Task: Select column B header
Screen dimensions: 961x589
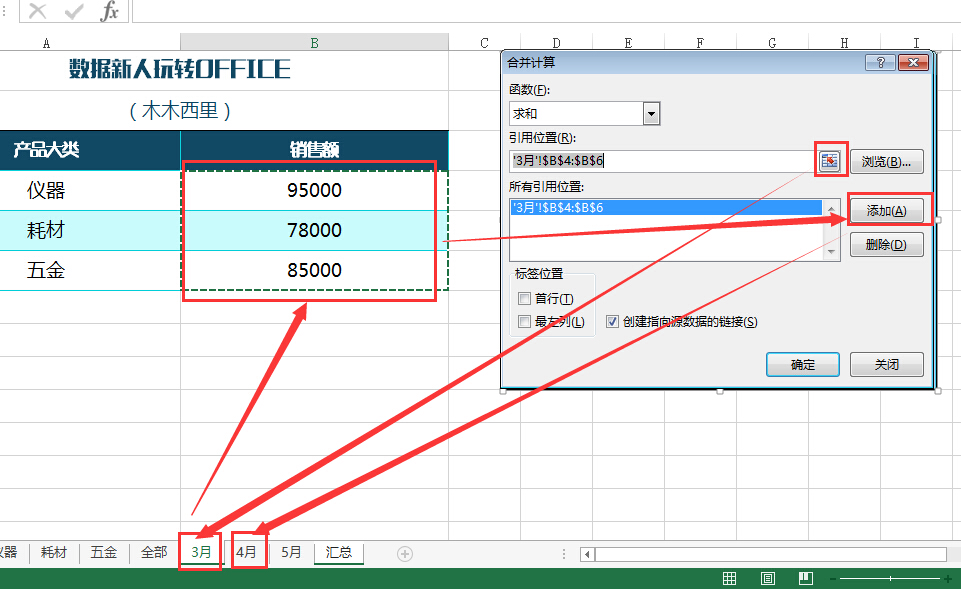Action: 314,42
